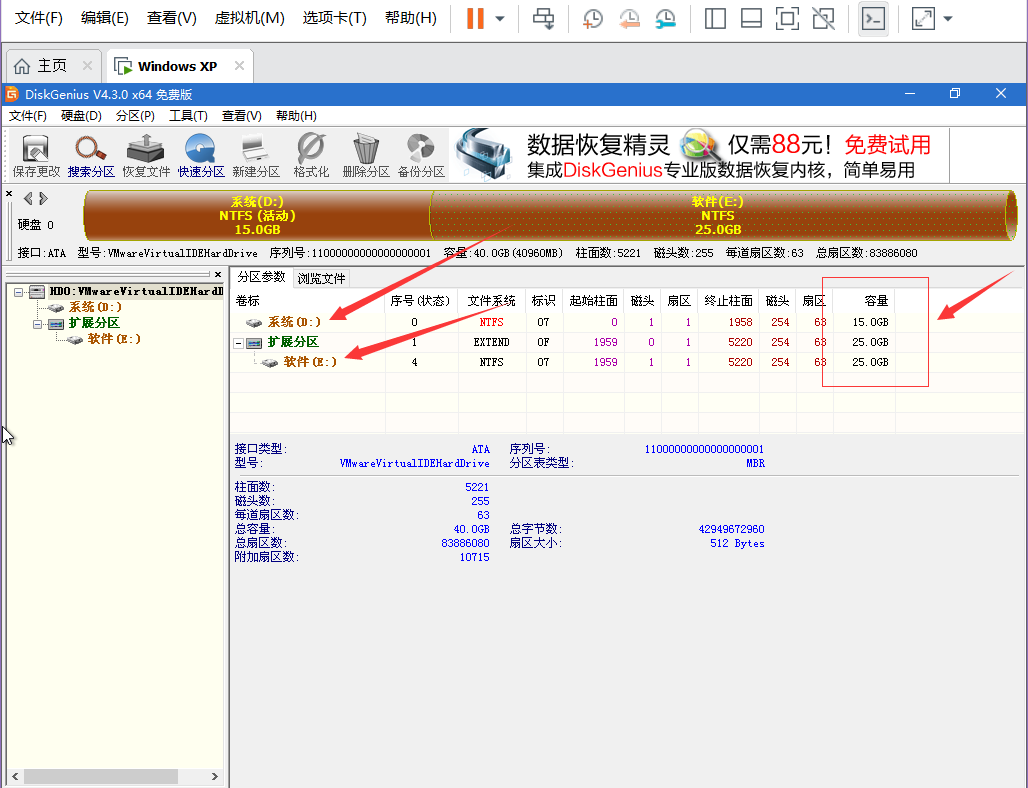The image size is (1028, 788).
Task: Click the Backup Partition (备份分区) icon
Action: [421, 155]
